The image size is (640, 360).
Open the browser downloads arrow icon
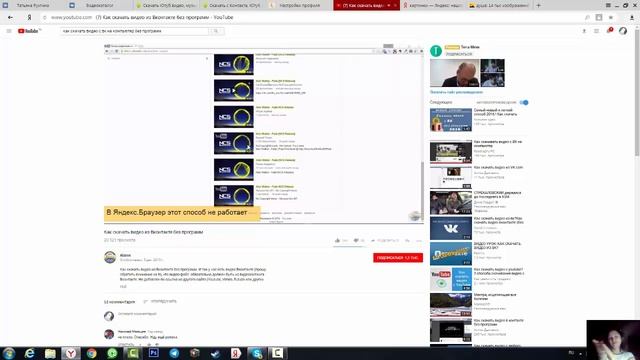coord(632,18)
